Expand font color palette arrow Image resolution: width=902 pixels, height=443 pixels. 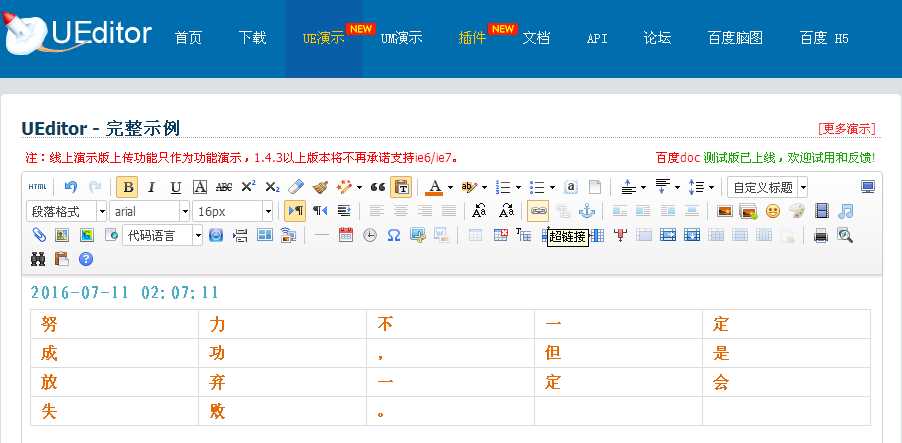450,188
